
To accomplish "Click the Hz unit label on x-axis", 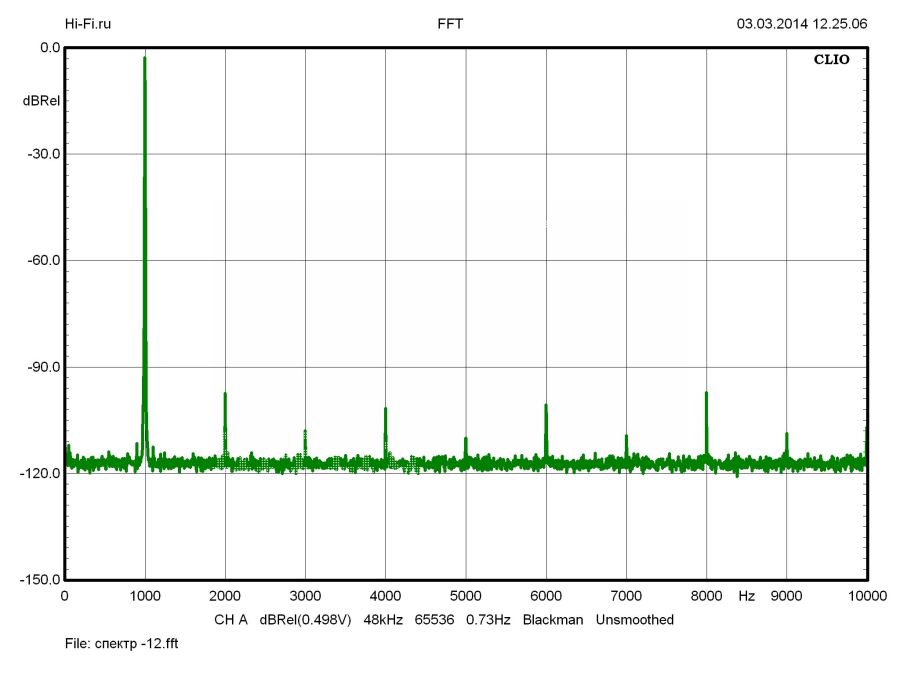I will [746, 596].
